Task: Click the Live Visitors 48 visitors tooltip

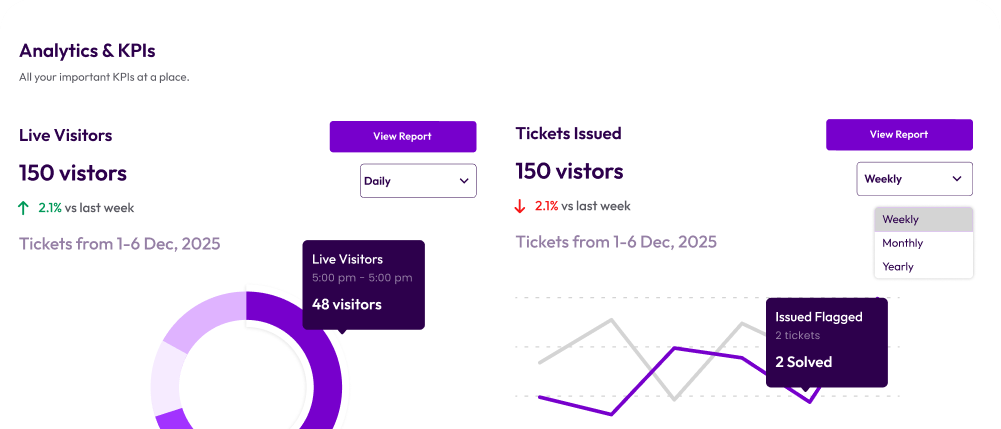Action: [x=363, y=283]
